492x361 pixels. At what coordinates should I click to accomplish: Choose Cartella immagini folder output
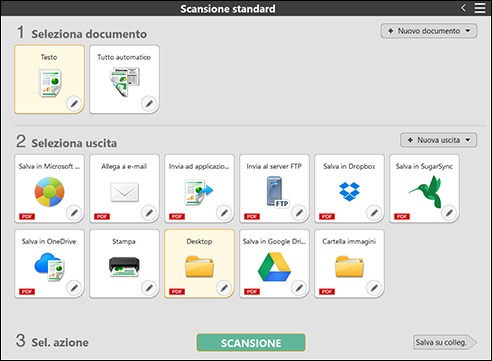click(349, 263)
